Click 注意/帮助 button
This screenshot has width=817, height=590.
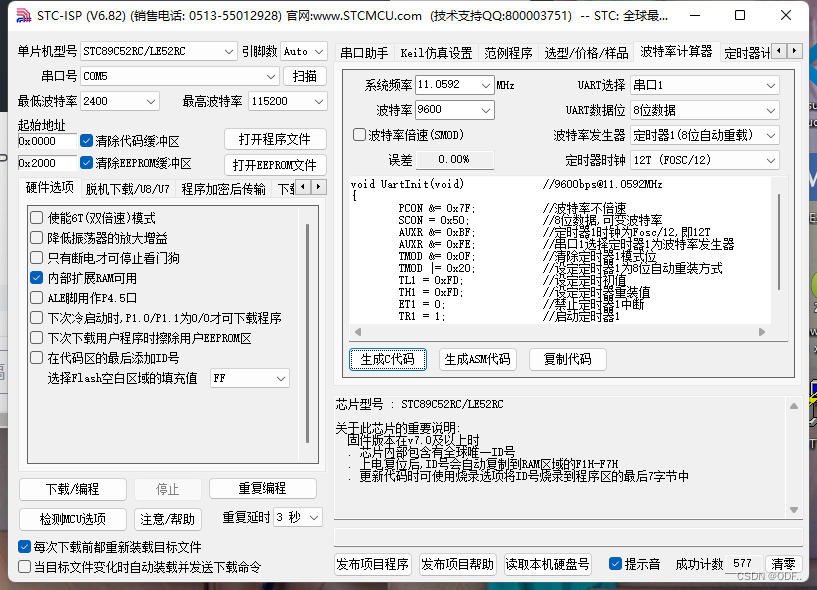(167, 519)
